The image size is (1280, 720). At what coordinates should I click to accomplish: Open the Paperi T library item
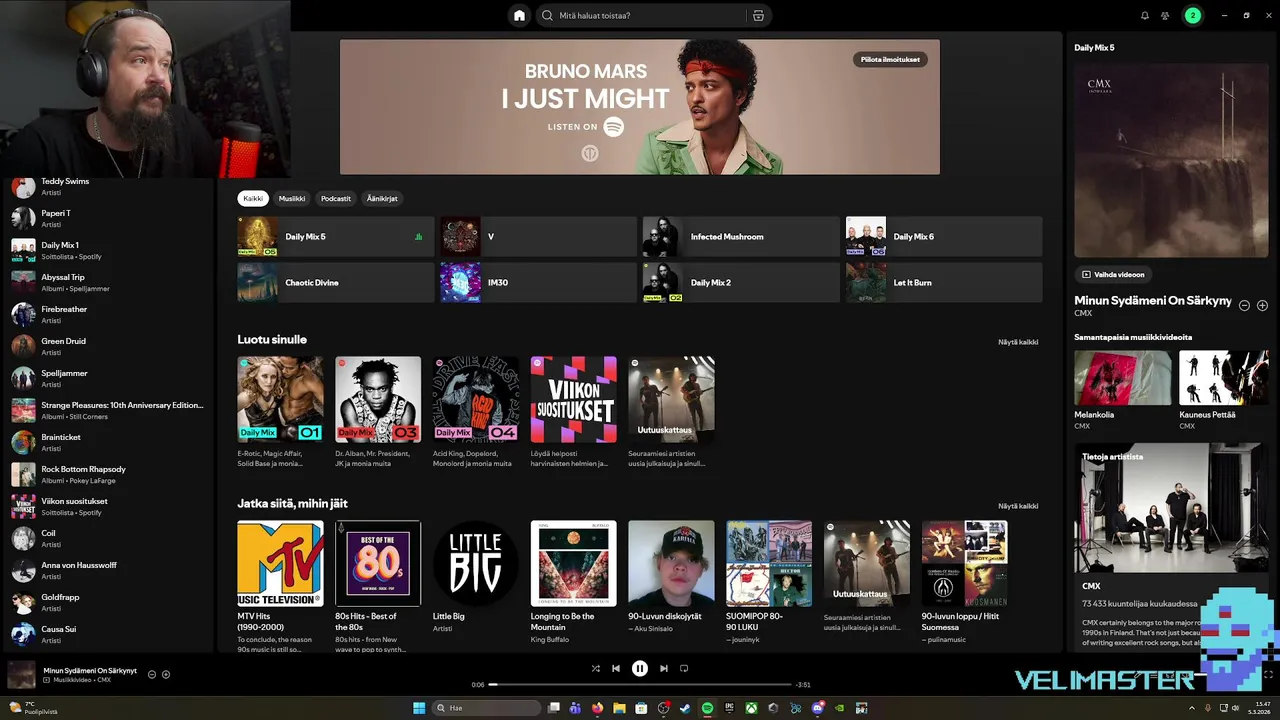click(110, 218)
